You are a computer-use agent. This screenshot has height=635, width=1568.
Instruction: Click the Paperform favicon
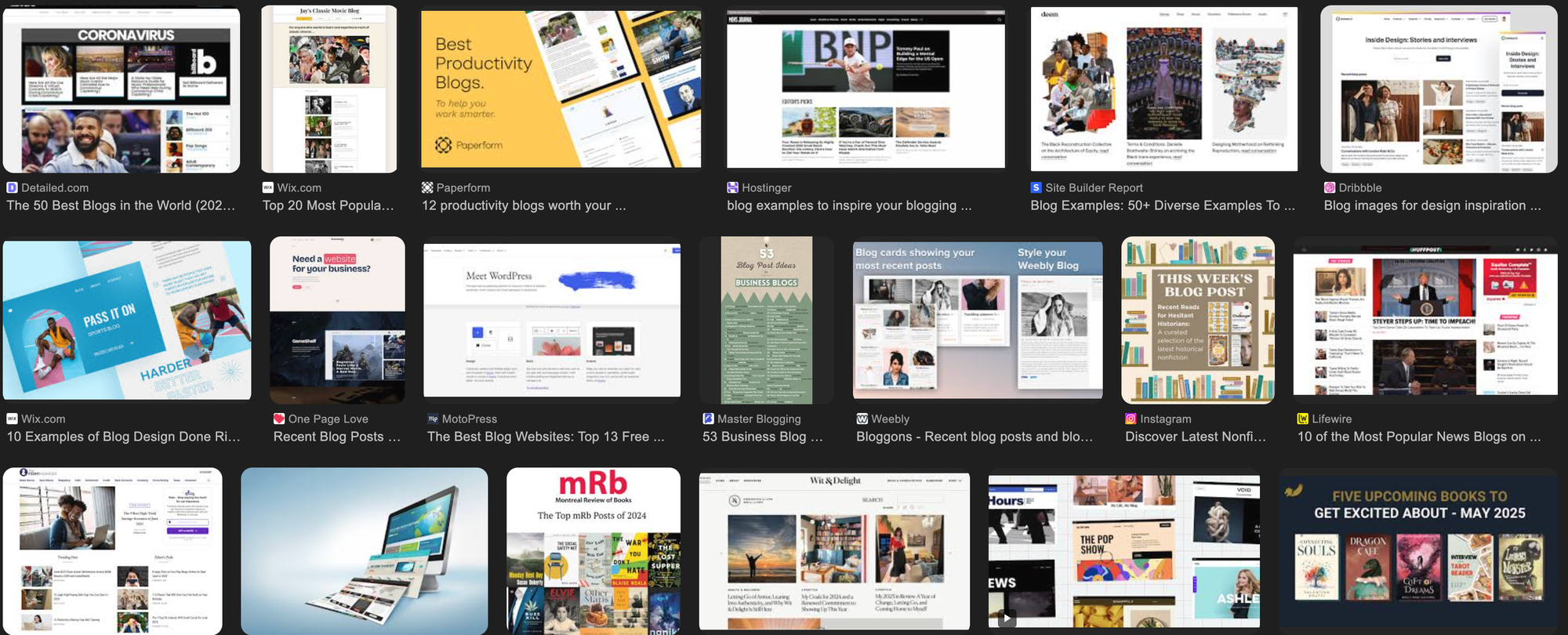point(427,187)
